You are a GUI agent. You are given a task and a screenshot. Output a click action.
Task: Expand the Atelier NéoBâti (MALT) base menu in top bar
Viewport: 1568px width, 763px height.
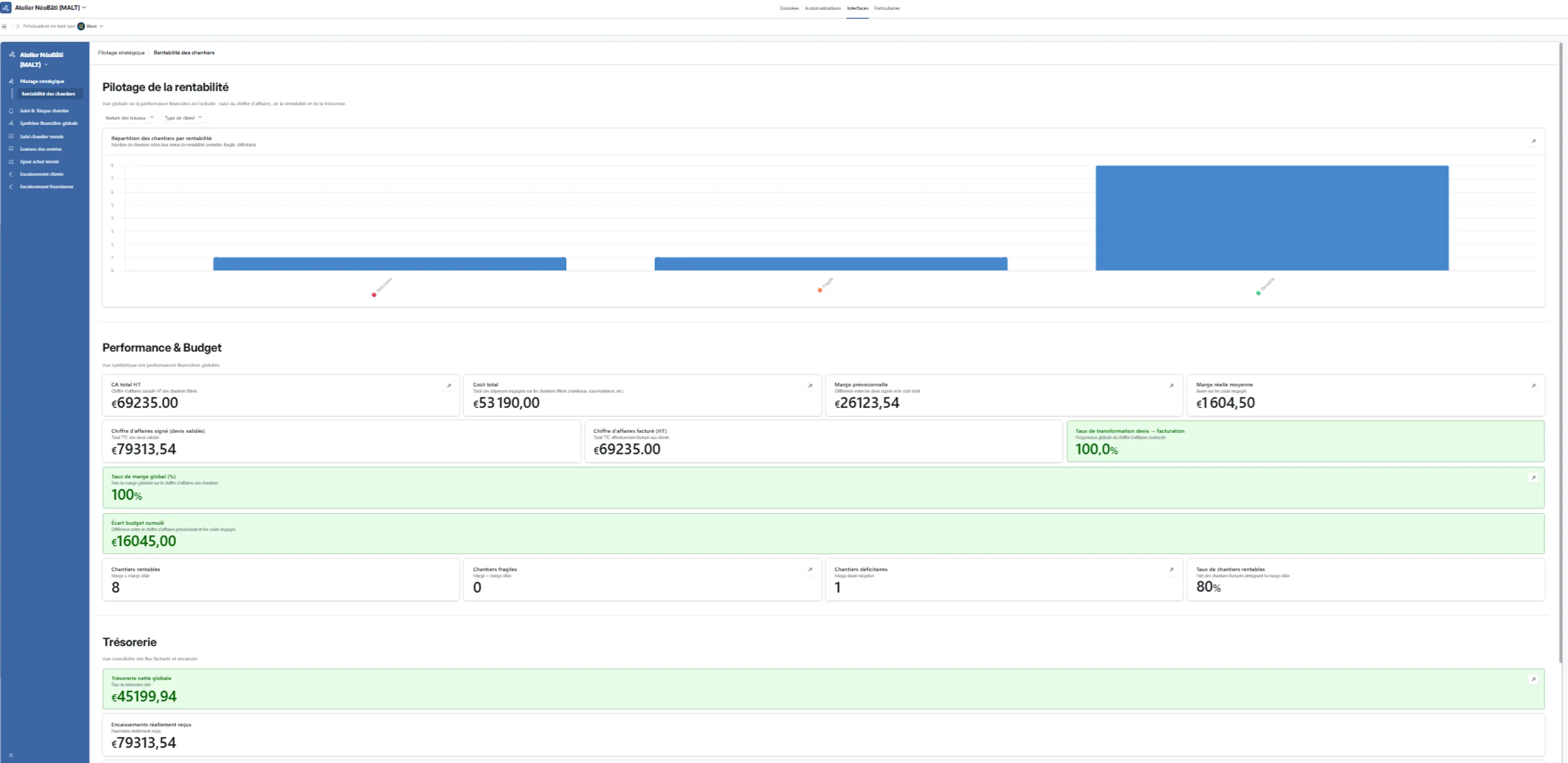[x=51, y=7]
